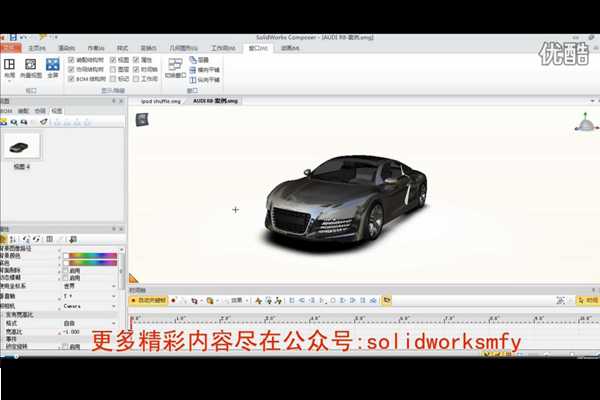Screen dimensions: 600x400
Task: Click the save icon in title bar
Action: tap(13, 37)
